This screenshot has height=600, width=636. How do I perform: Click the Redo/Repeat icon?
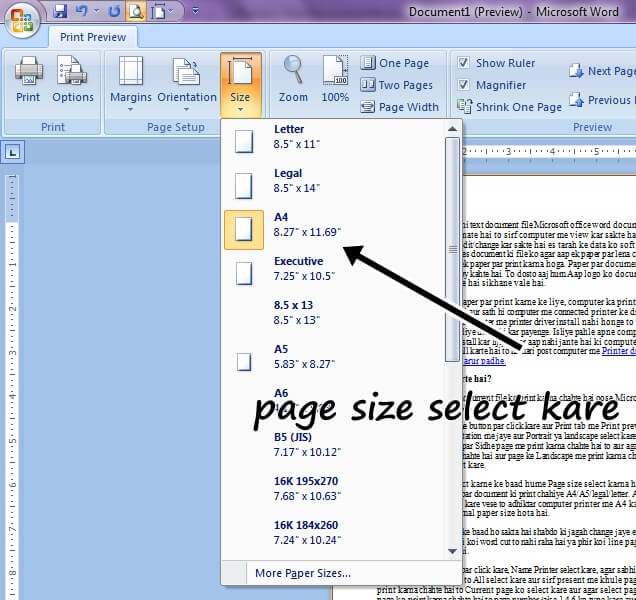(115, 11)
